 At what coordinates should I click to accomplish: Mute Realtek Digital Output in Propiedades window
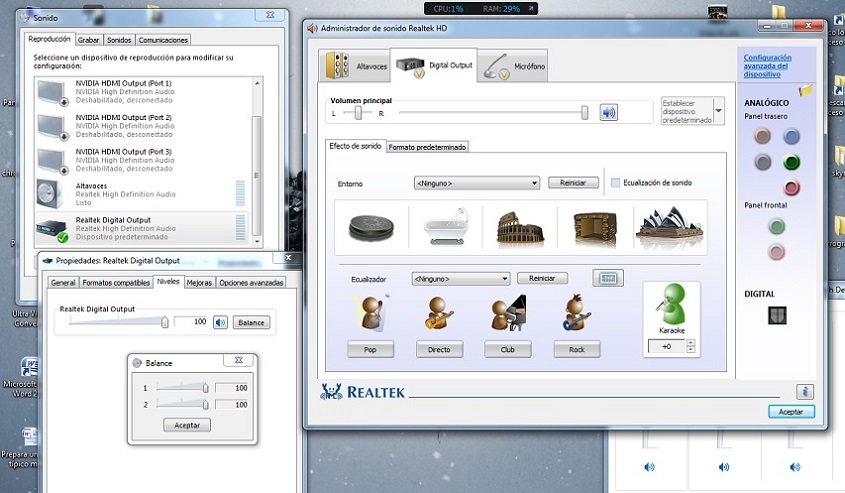point(220,322)
